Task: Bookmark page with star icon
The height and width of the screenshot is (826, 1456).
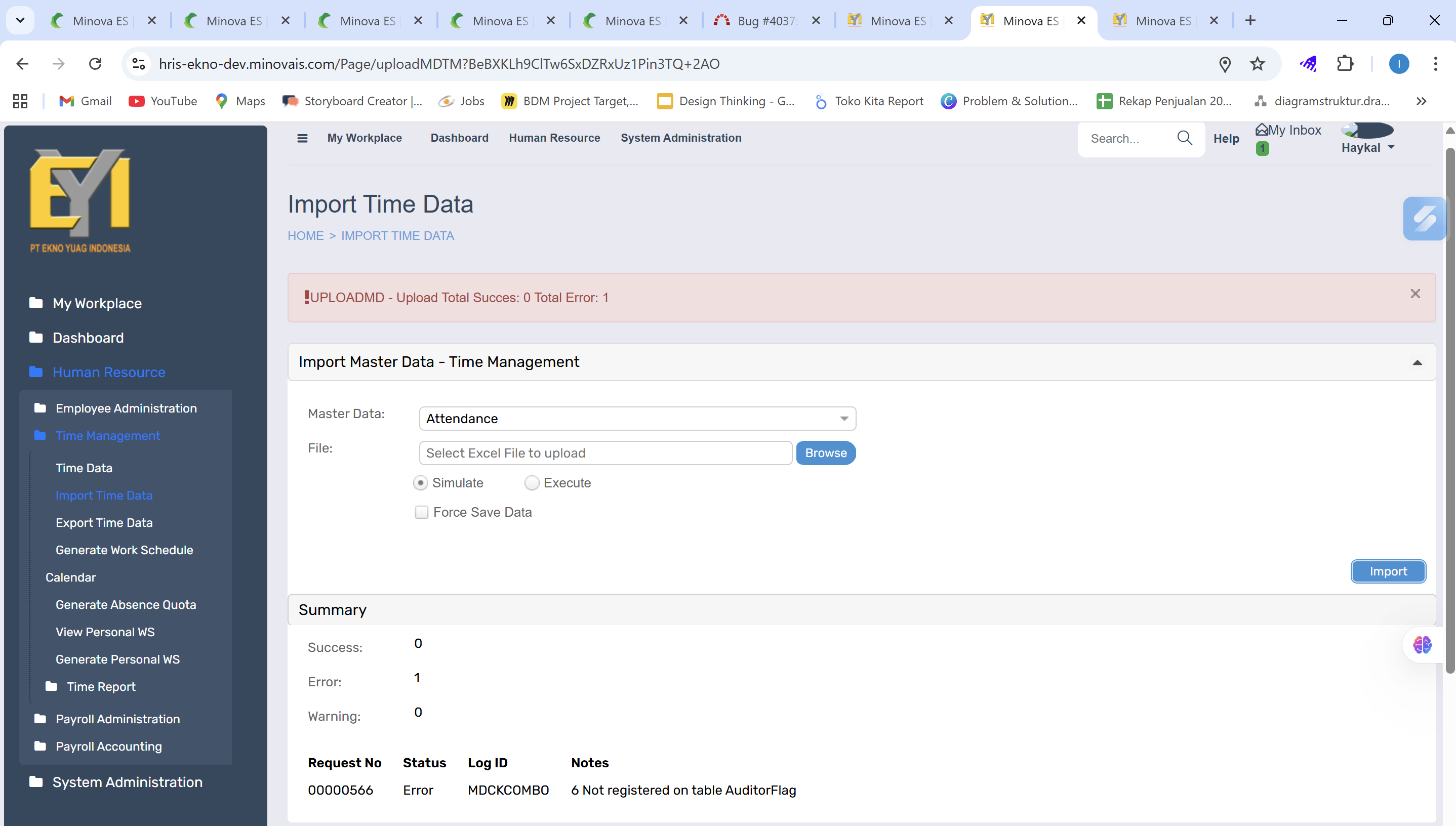Action: (1258, 64)
